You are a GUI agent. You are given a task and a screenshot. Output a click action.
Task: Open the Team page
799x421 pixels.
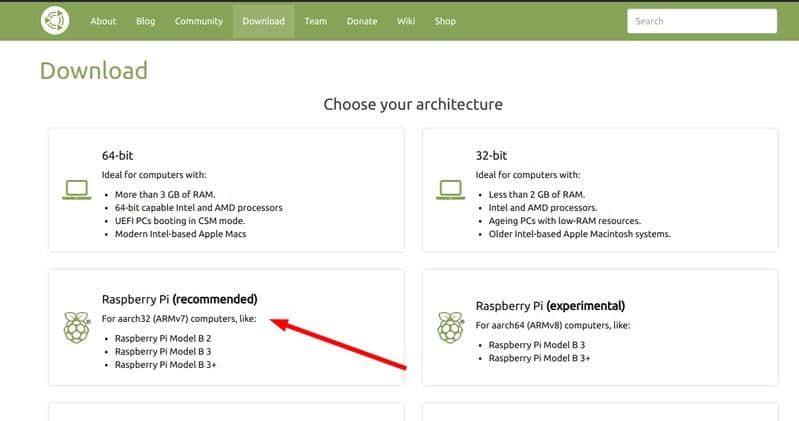click(315, 21)
